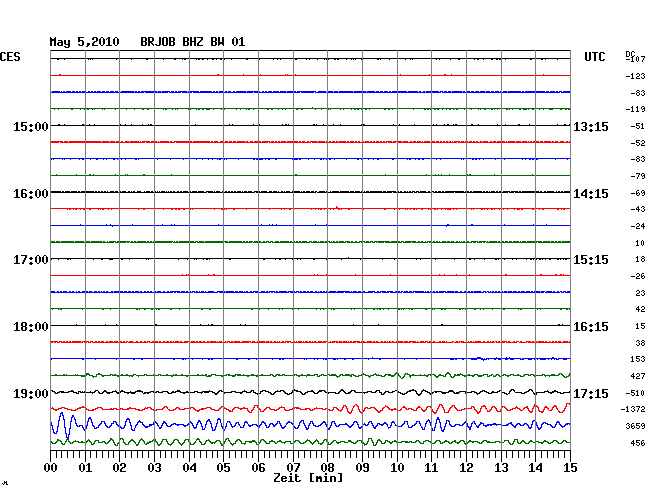This screenshot has height=494, width=650.
Task: Select the DC offset value '-79'
Action: coord(638,176)
